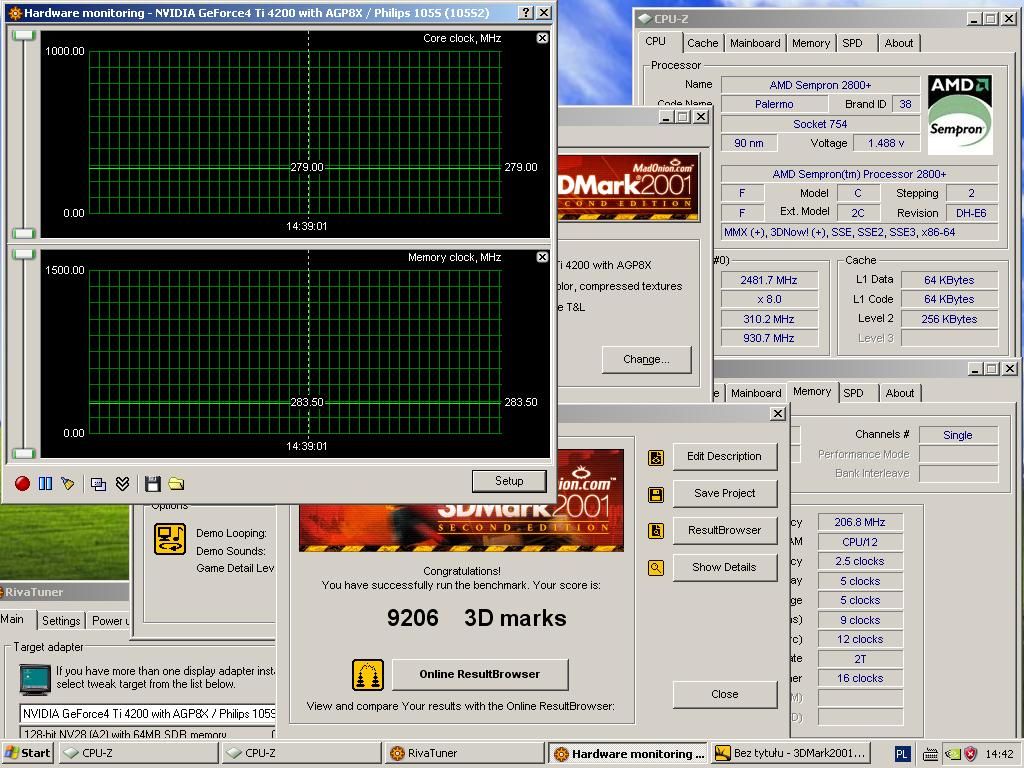Click the 206.8 MHz memory frequency value

pos(859,522)
